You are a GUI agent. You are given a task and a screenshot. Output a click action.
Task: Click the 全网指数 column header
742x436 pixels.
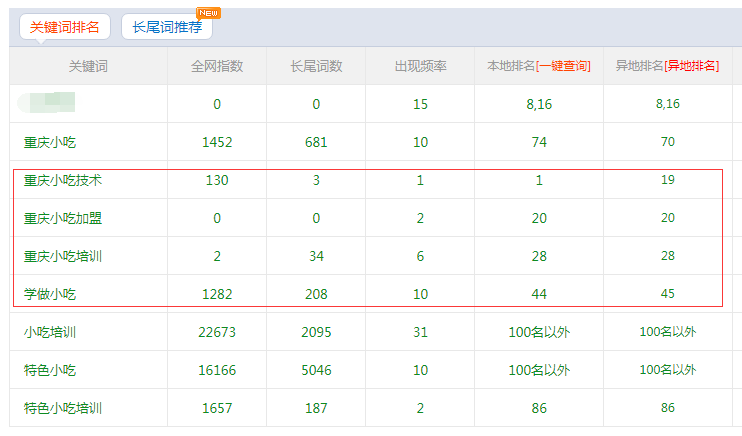[217, 66]
